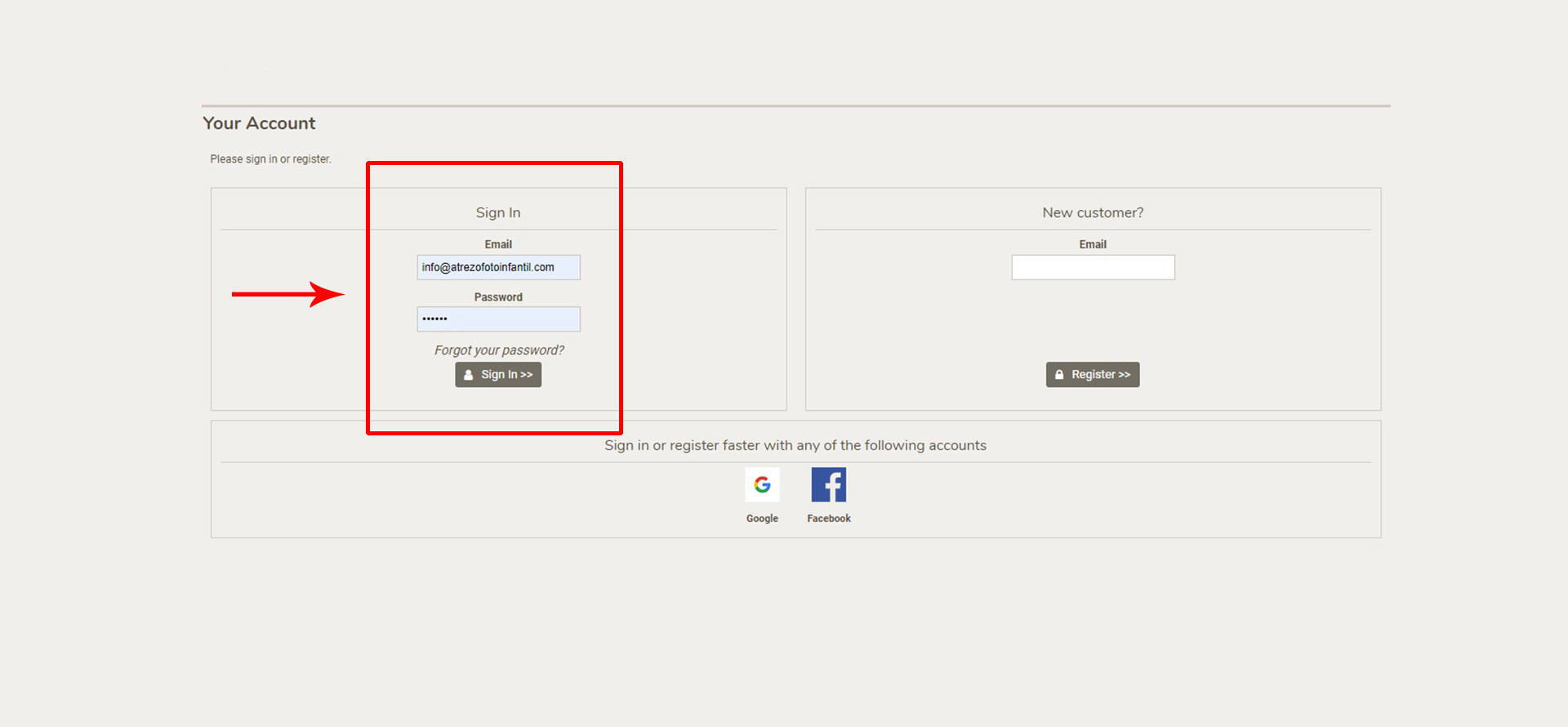Select the Google text label under logo
1568x727 pixels.
point(762,519)
